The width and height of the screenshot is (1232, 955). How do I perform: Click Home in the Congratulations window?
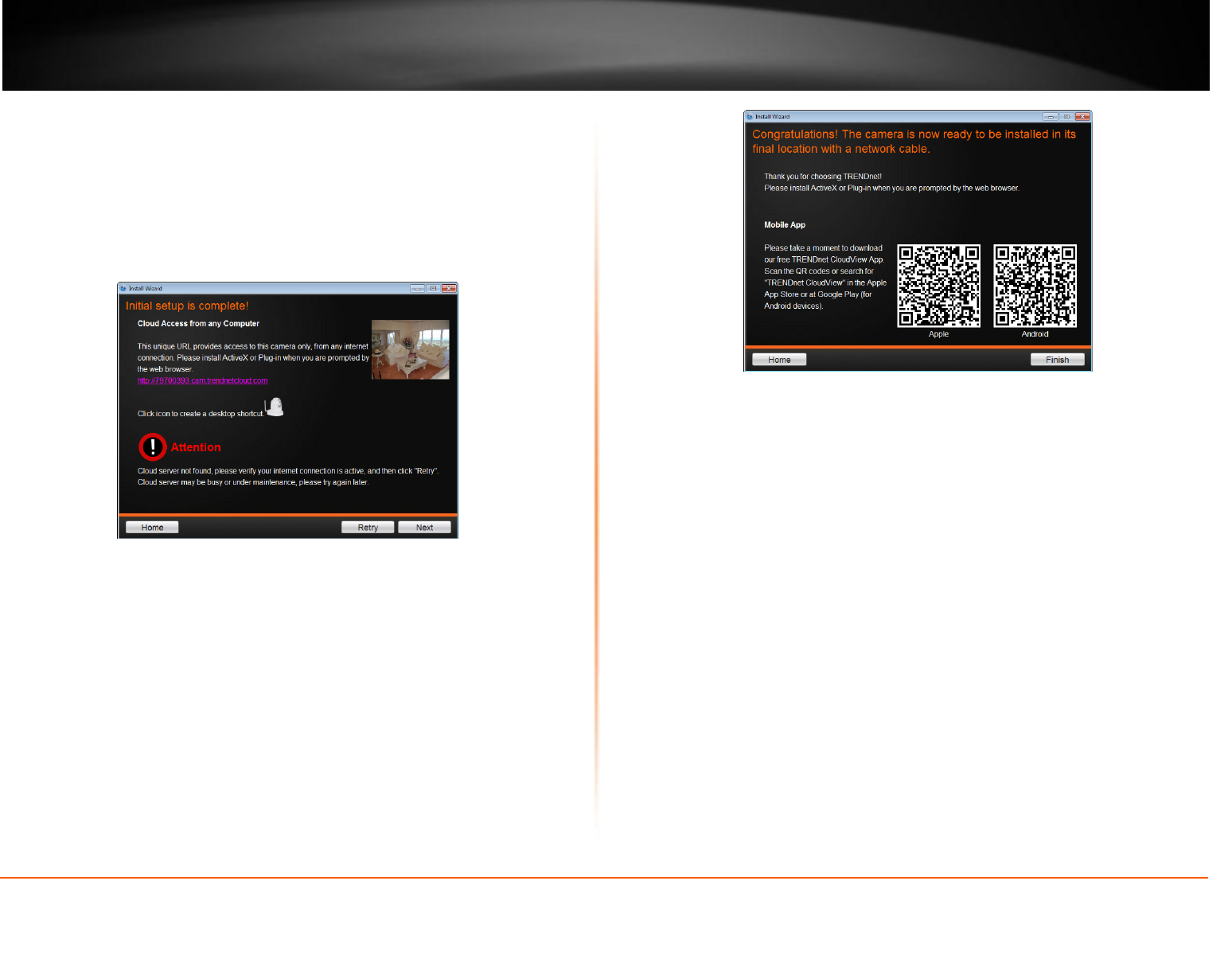779,360
